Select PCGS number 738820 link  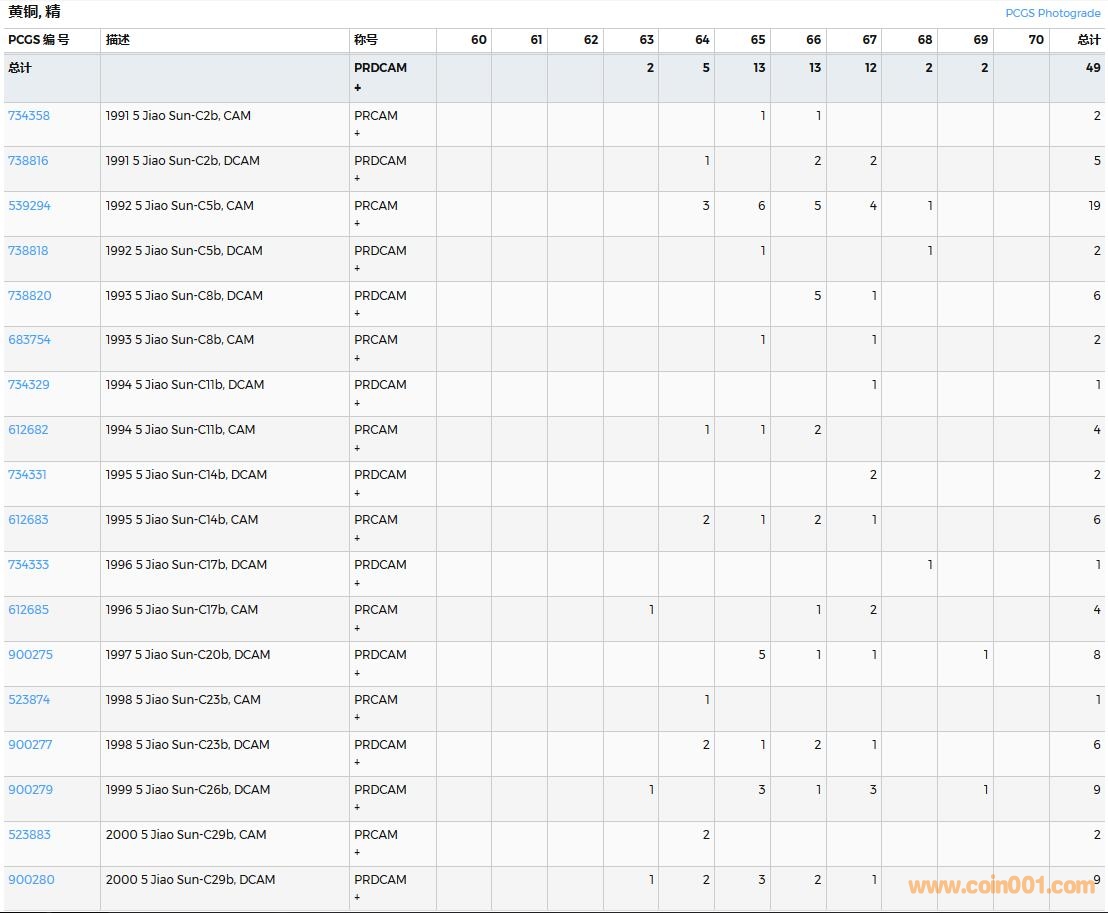pos(29,296)
